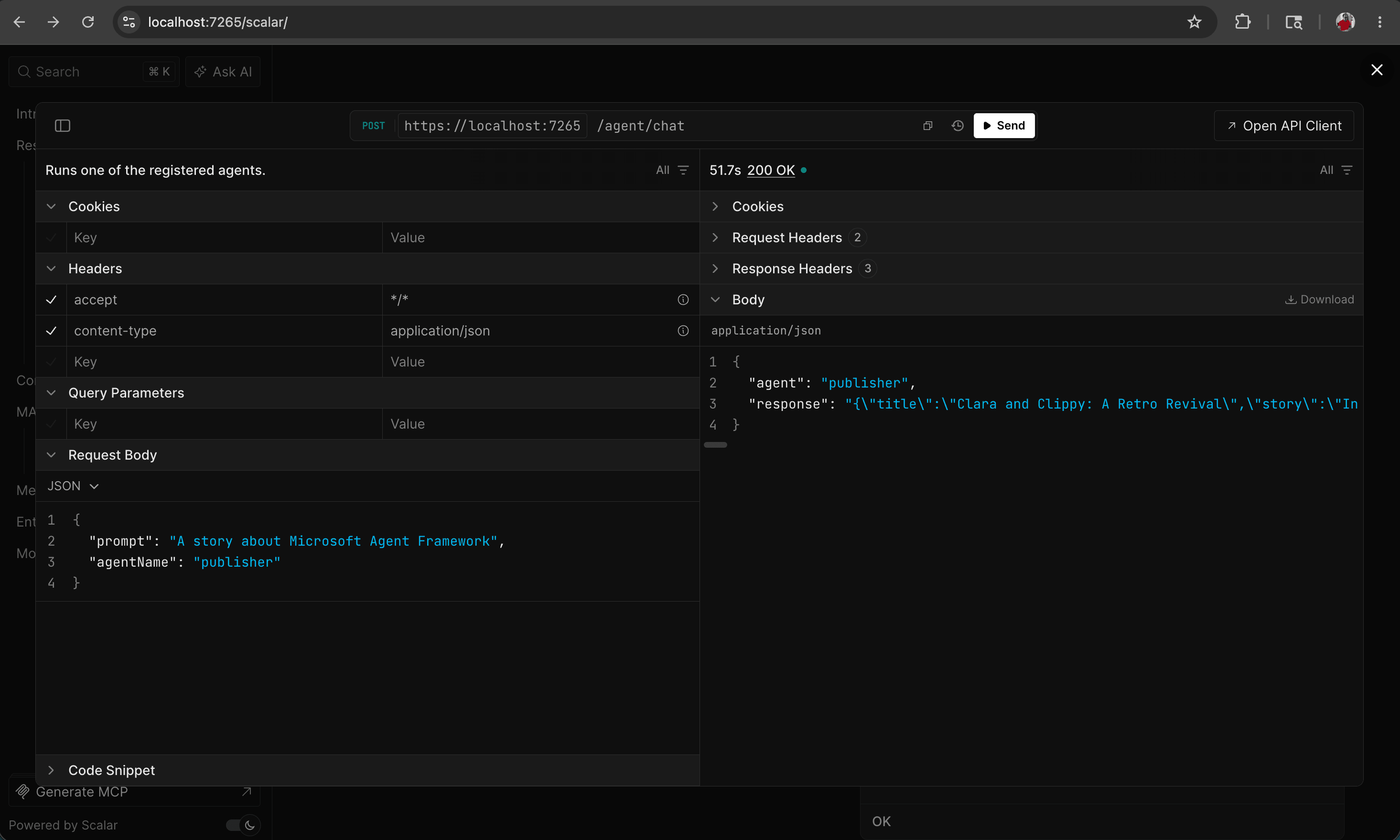Click the response line in response body
The width and height of the screenshot is (1400, 840).
coord(1053,404)
